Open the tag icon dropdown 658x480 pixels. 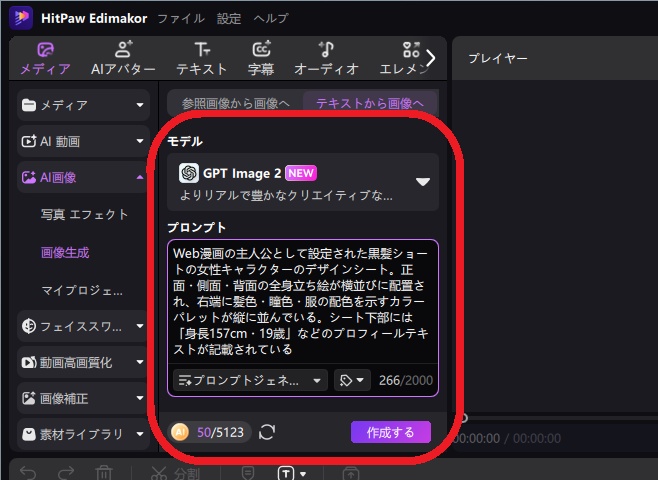(x=352, y=380)
